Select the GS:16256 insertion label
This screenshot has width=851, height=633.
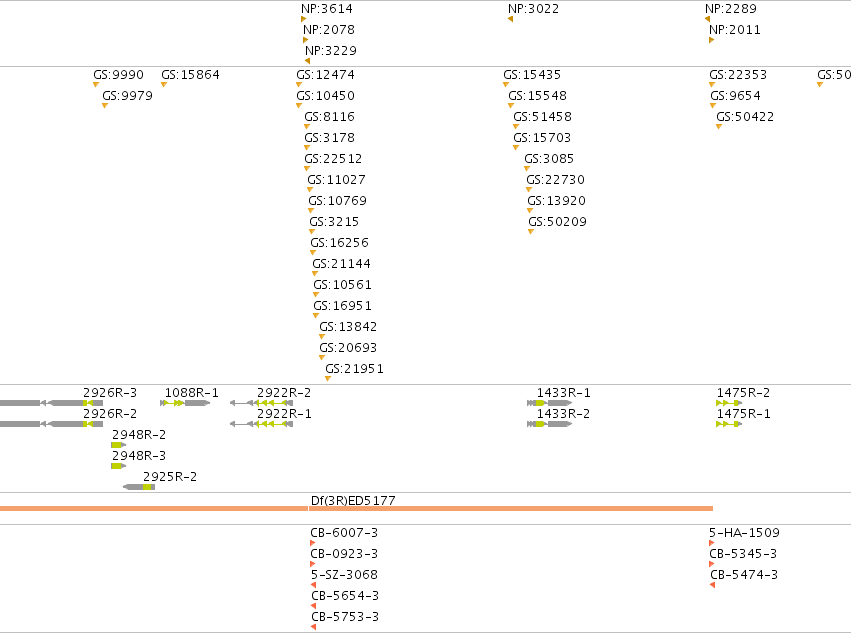(x=340, y=243)
